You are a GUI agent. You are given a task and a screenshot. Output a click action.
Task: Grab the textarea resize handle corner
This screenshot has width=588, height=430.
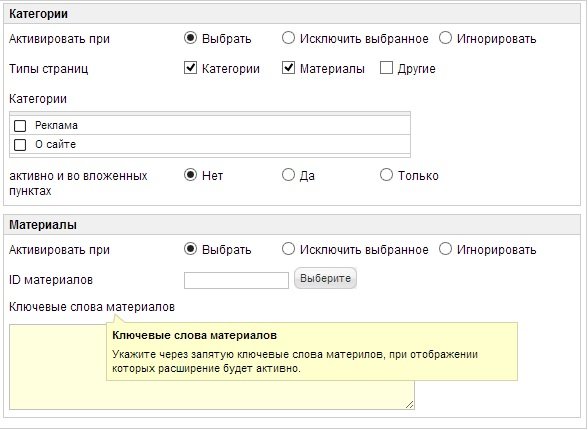pyautogui.click(x=410, y=405)
